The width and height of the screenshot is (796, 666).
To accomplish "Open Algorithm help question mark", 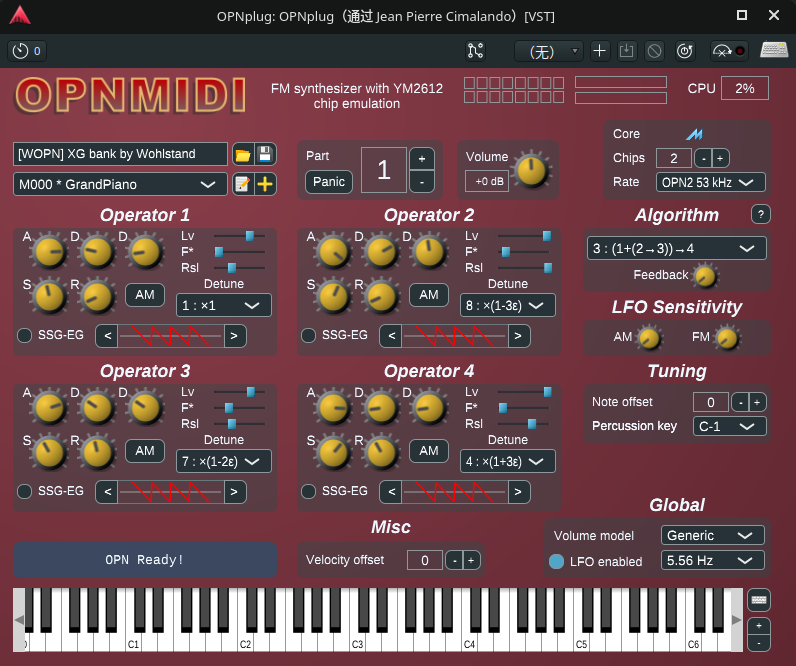I will click(x=760, y=214).
